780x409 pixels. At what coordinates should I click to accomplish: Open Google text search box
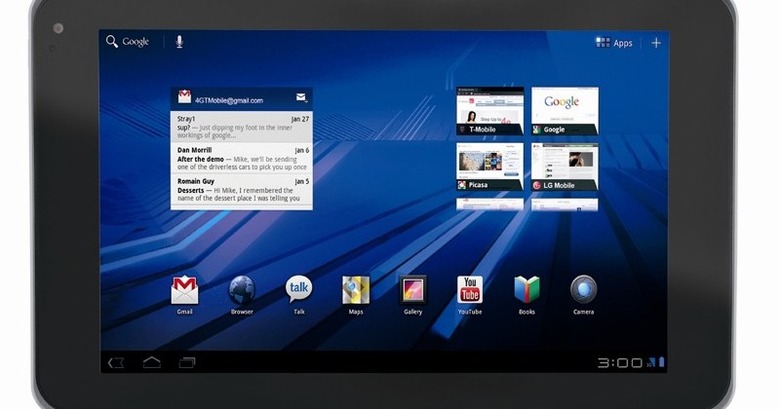(x=135, y=42)
